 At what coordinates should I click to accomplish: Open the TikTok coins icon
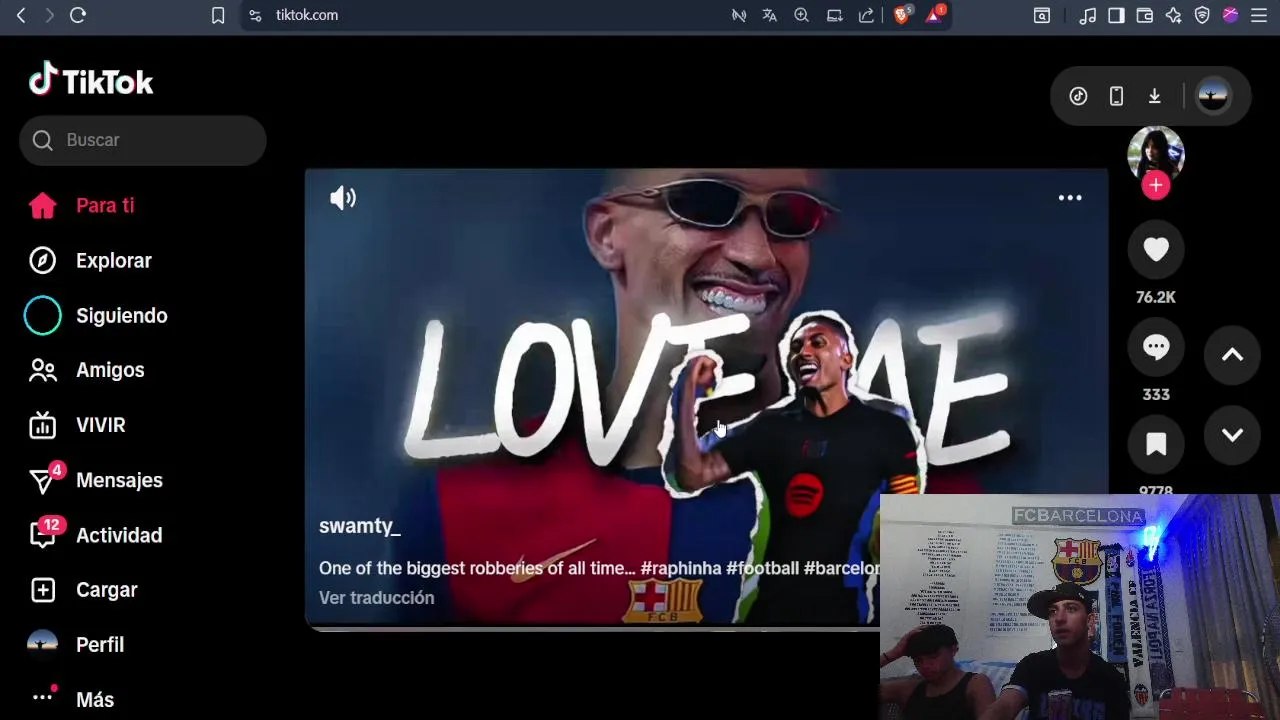tap(1078, 96)
